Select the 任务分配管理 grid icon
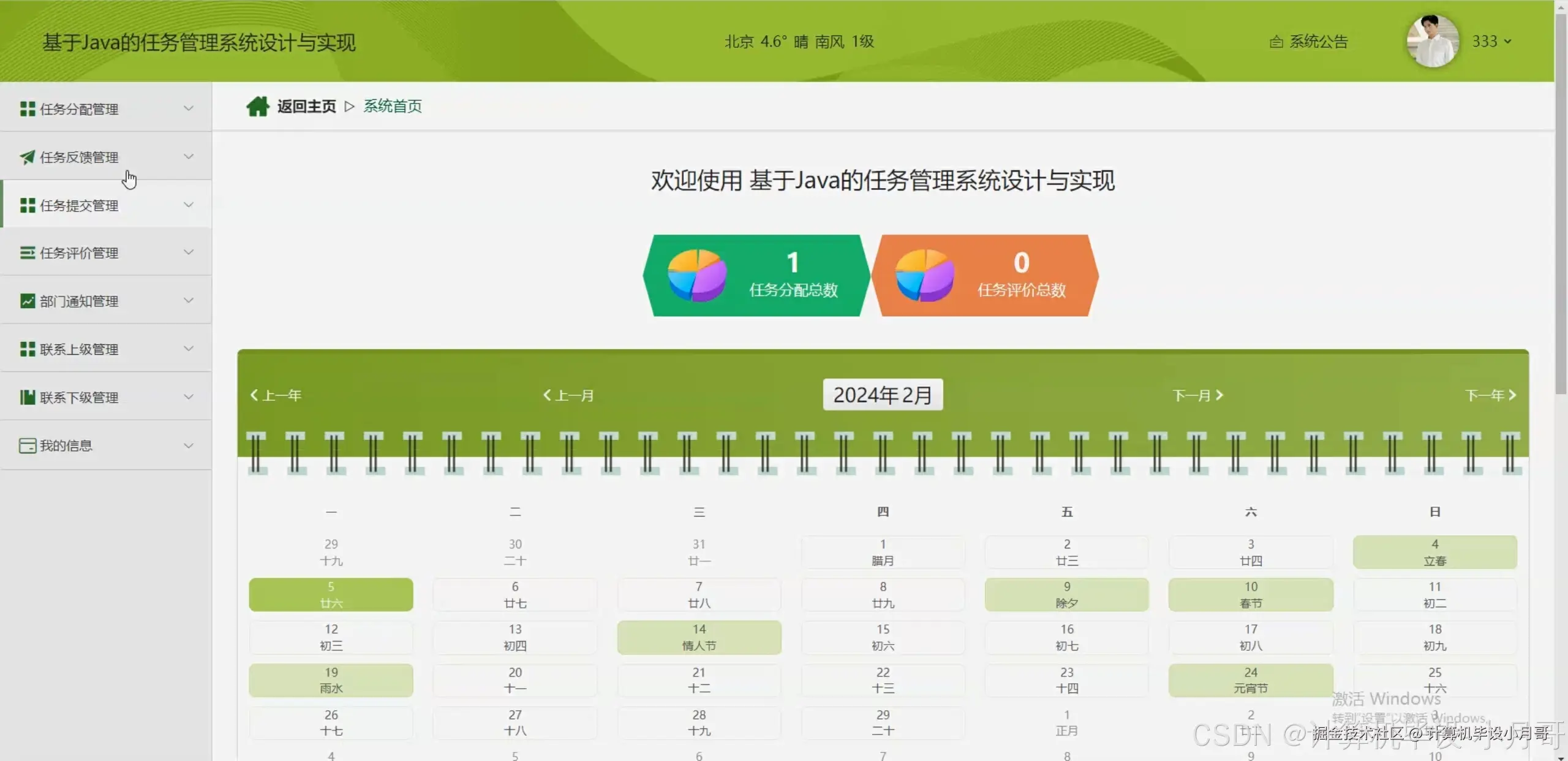 coord(27,108)
